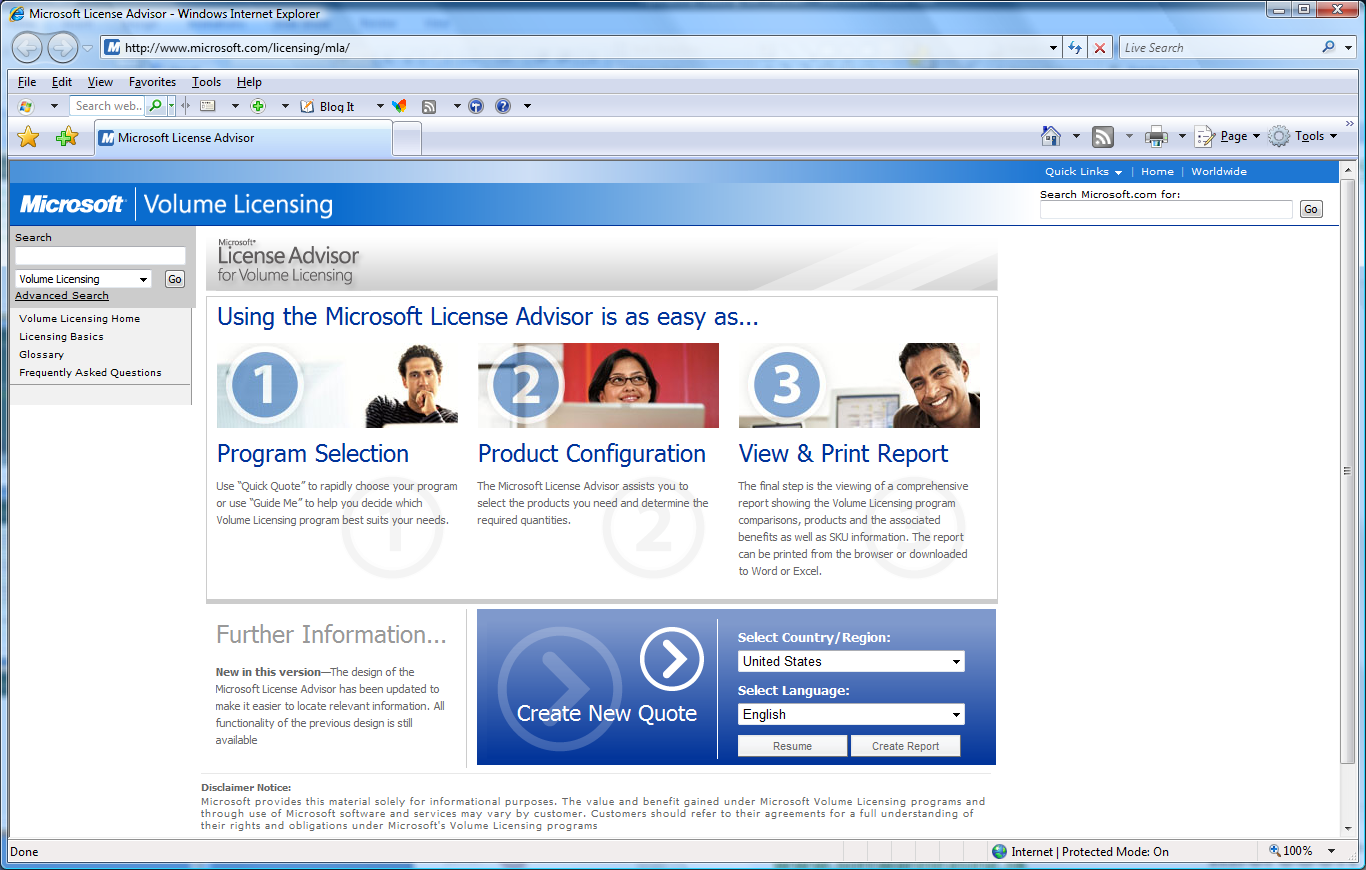
Task: Click the Refresh icon beside address bar
Action: (x=1075, y=48)
